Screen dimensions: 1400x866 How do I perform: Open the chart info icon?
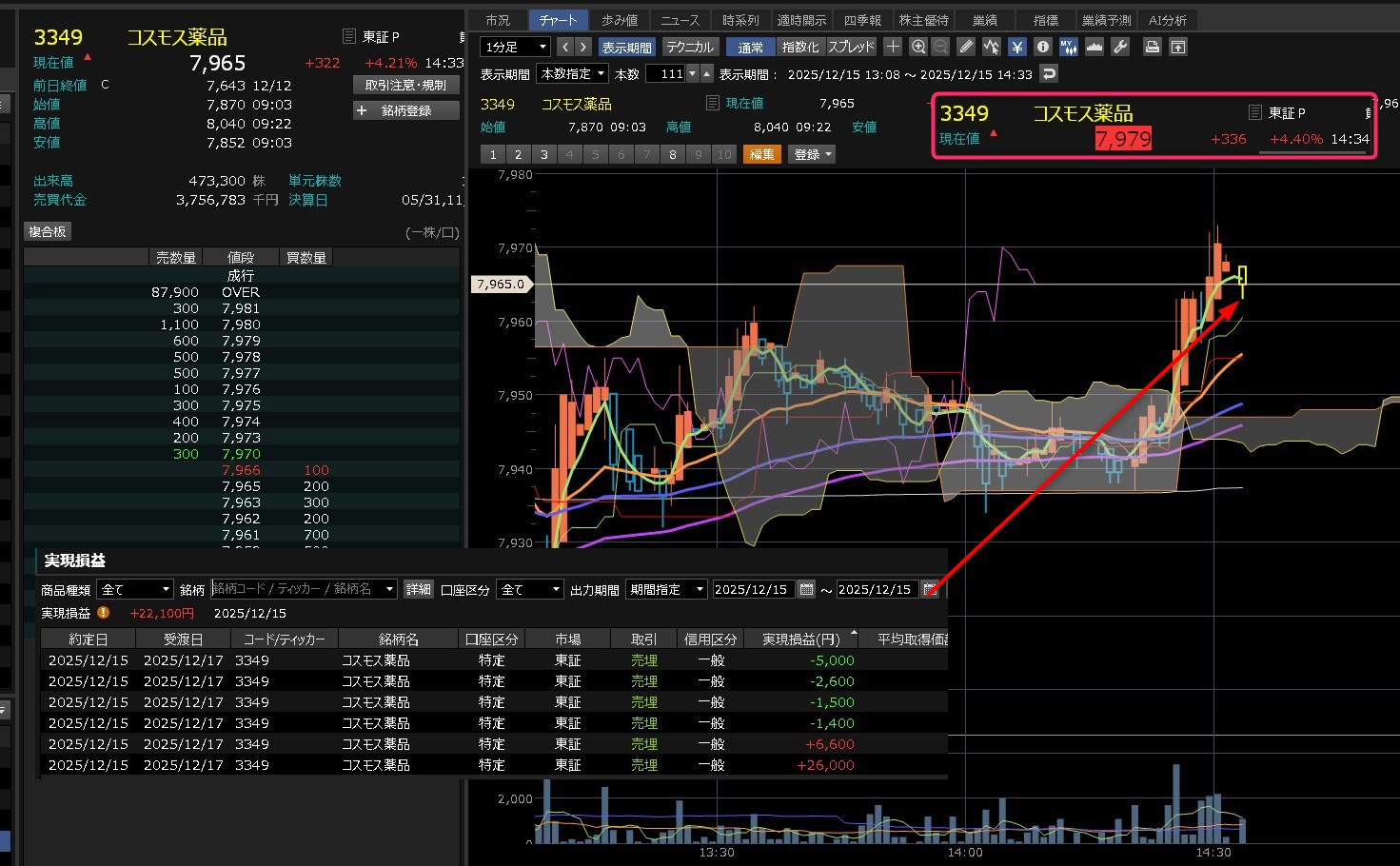1043,47
